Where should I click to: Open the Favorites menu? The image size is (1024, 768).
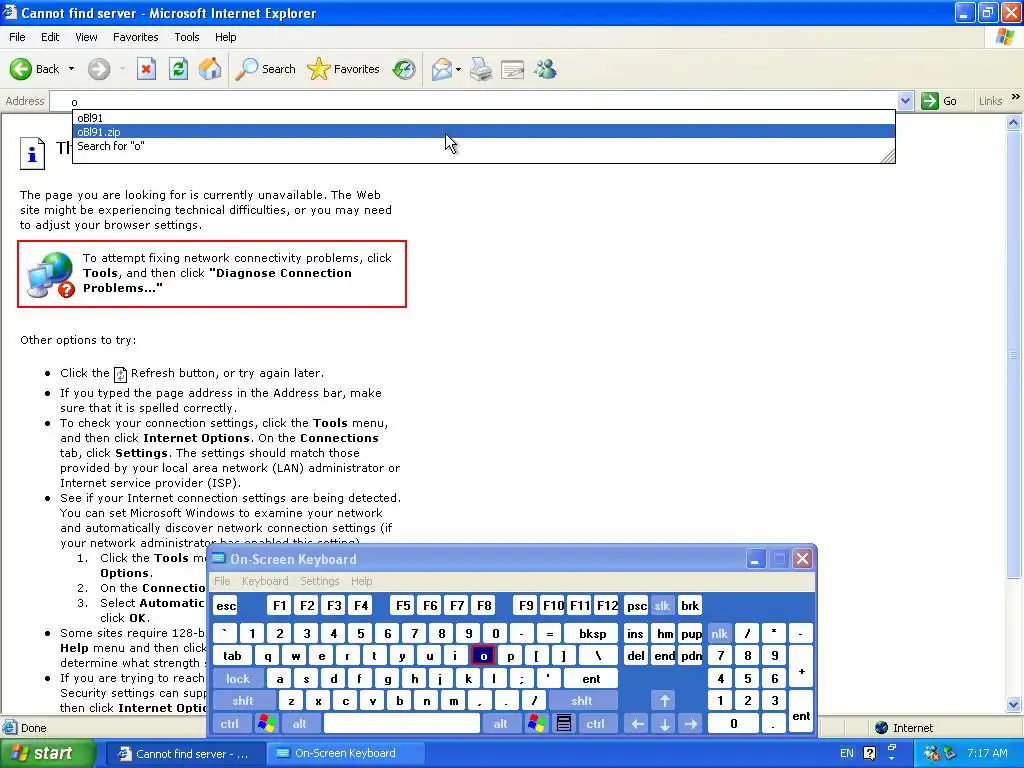coord(135,37)
